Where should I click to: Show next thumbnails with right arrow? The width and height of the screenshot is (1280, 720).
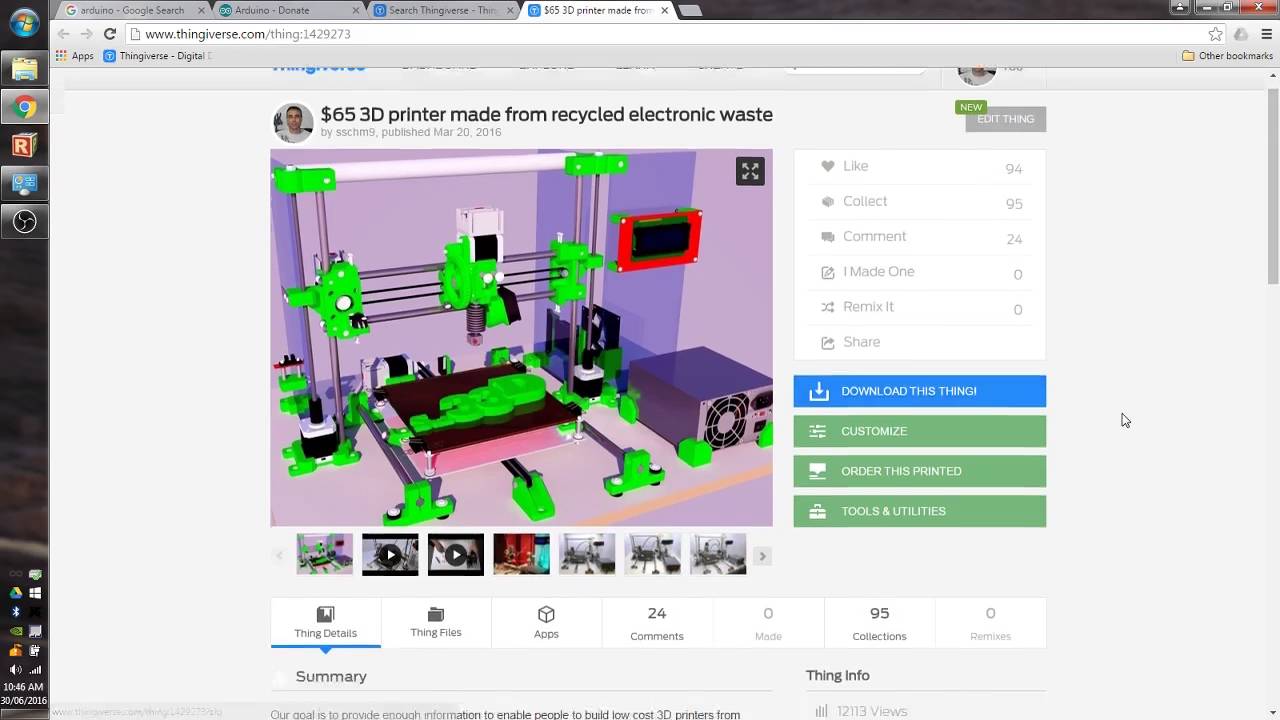pyautogui.click(x=762, y=556)
